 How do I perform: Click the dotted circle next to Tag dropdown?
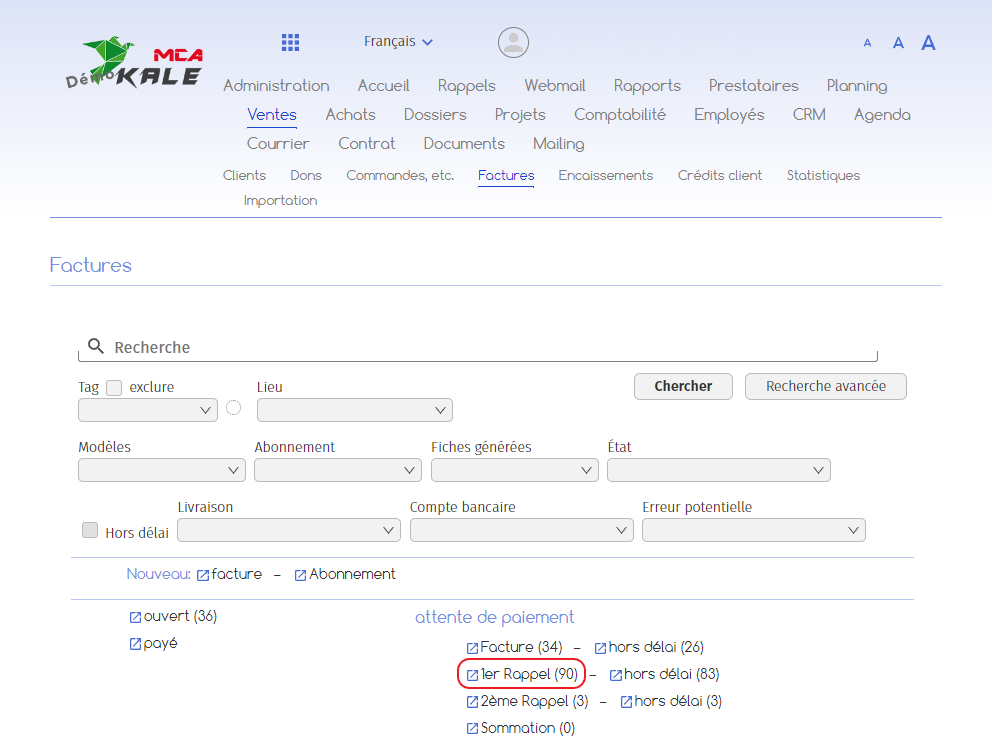[233, 408]
